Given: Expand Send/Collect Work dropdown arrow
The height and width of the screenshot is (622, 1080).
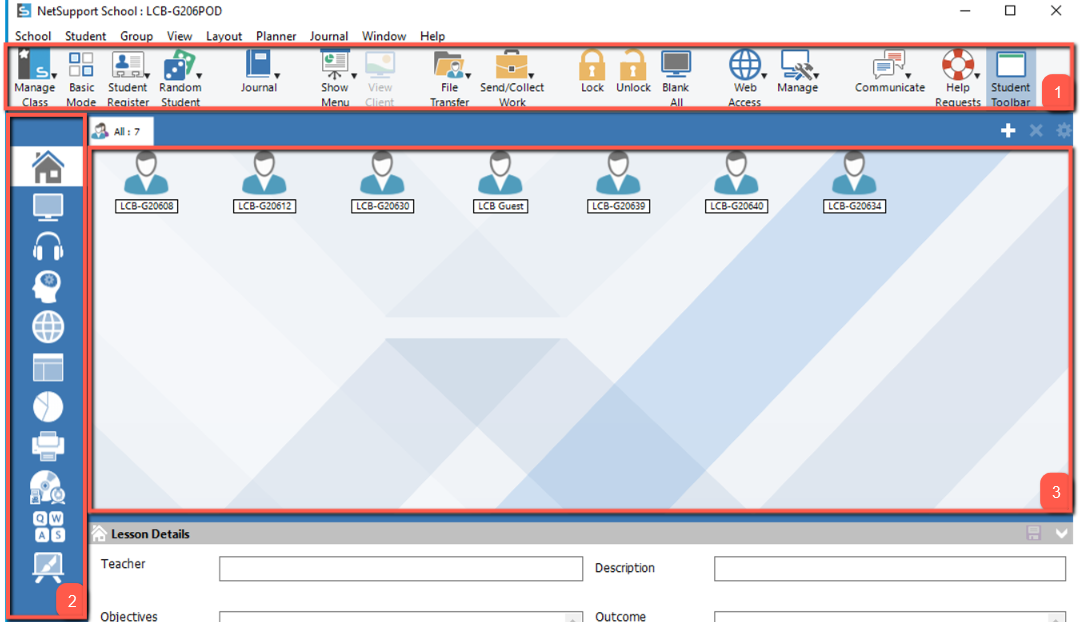Looking at the screenshot, I should [x=531, y=76].
